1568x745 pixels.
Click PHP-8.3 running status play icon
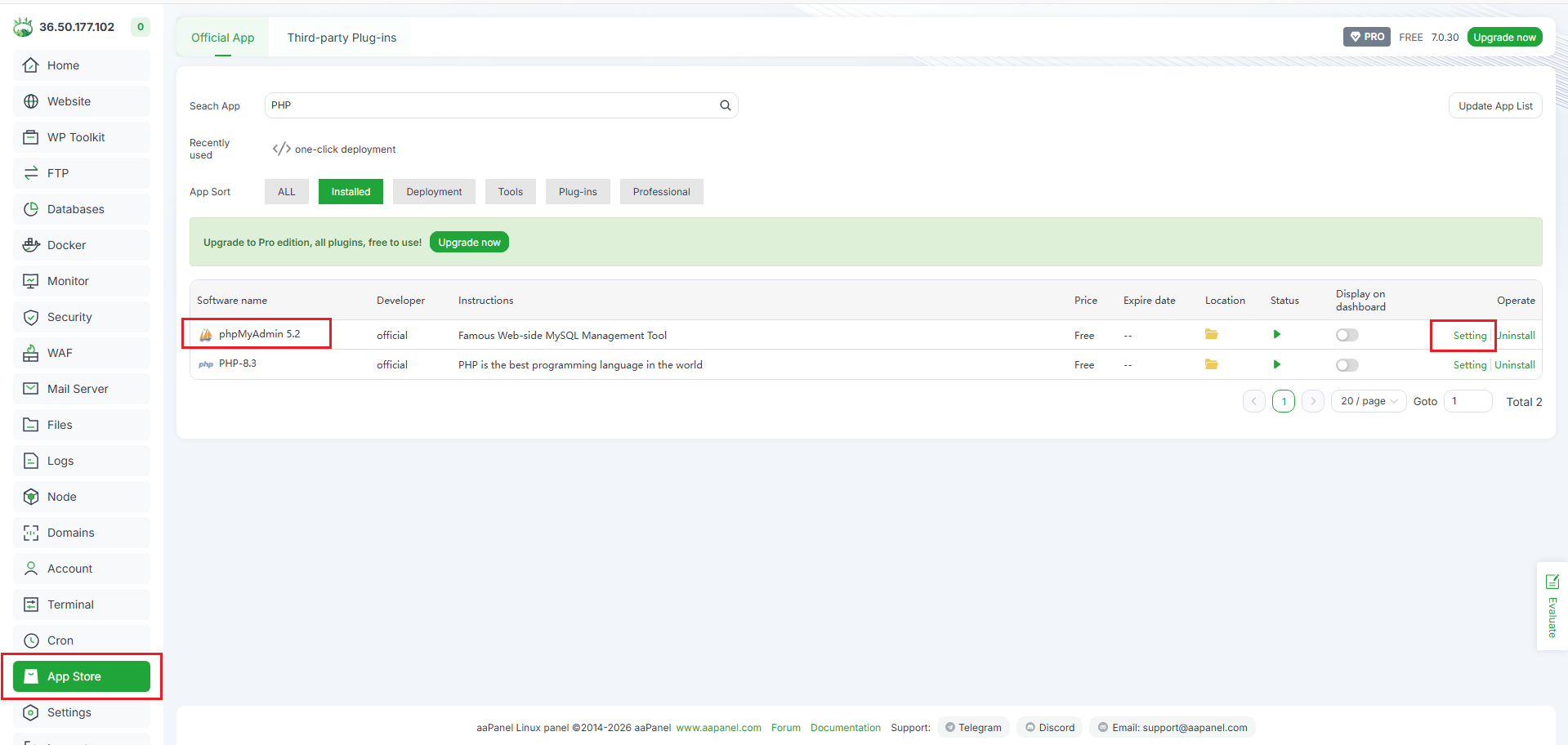(1276, 364)
